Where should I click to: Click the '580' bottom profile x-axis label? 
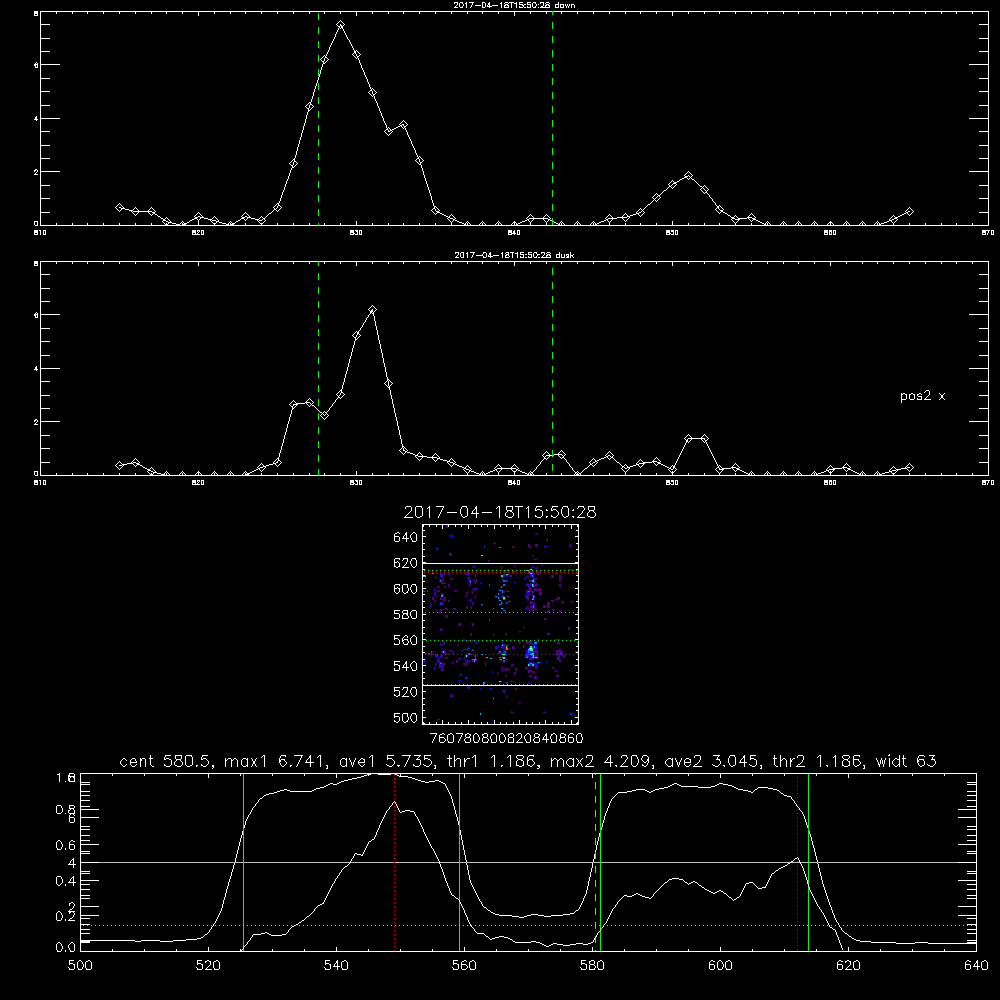(x=592, y=966)
